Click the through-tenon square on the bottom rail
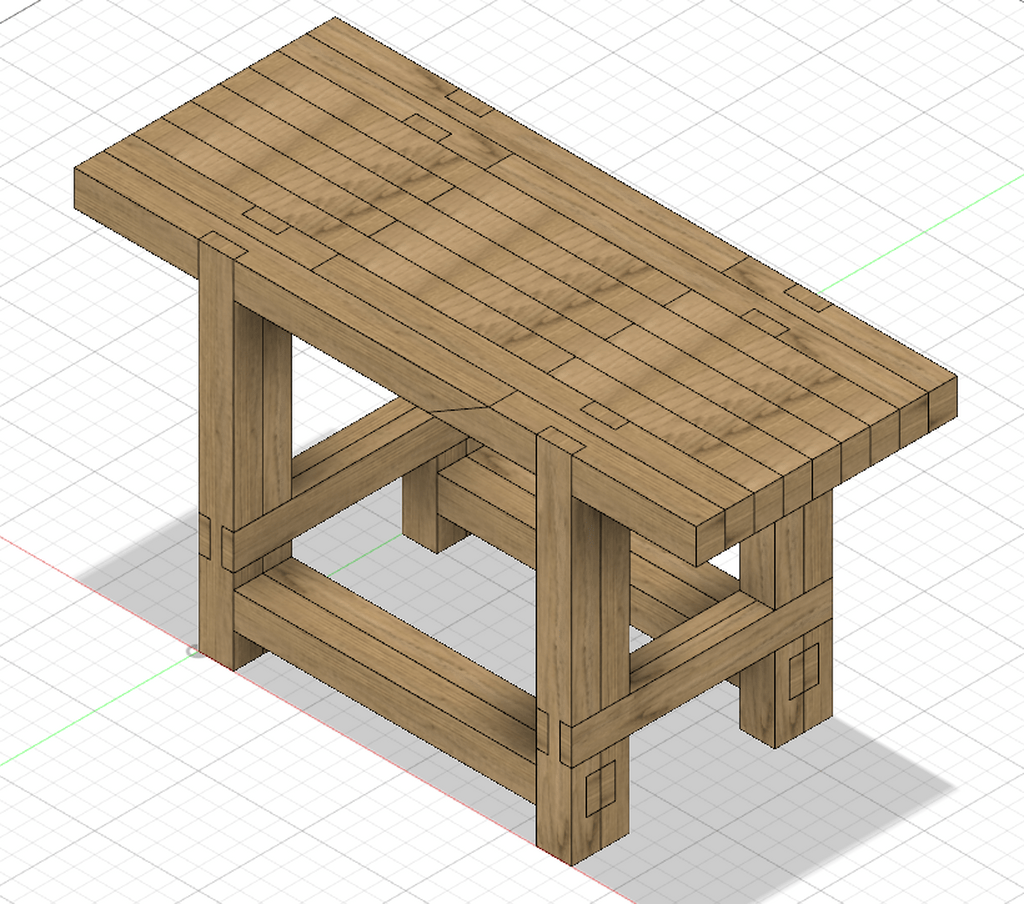This screenshot has width=1024, height=904. click(x=600, y=790)
